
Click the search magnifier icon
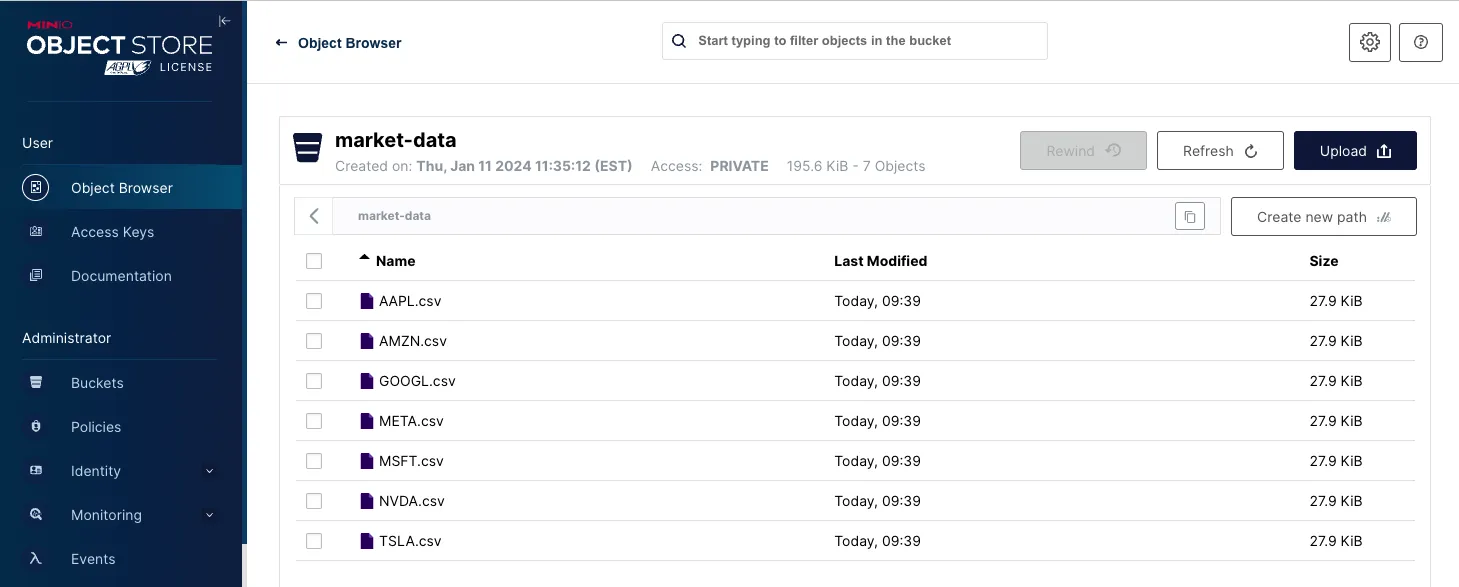(679, 41)
